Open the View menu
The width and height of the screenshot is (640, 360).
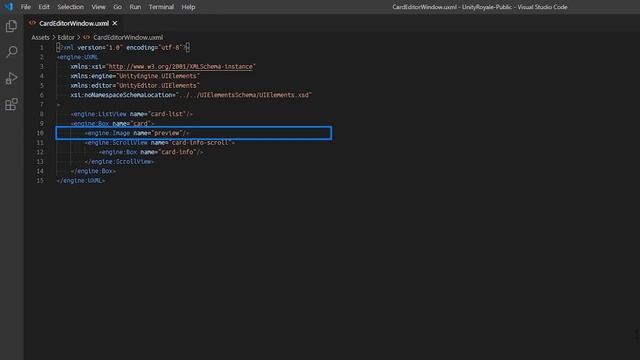click(98, 7)
